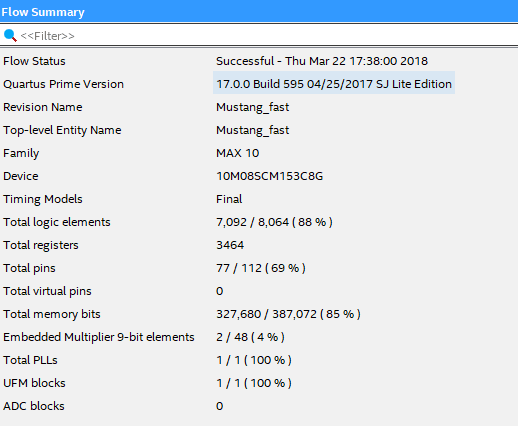
Task: Select the Revision Name value Mustang_fast
Action: [x=252, y=107]
